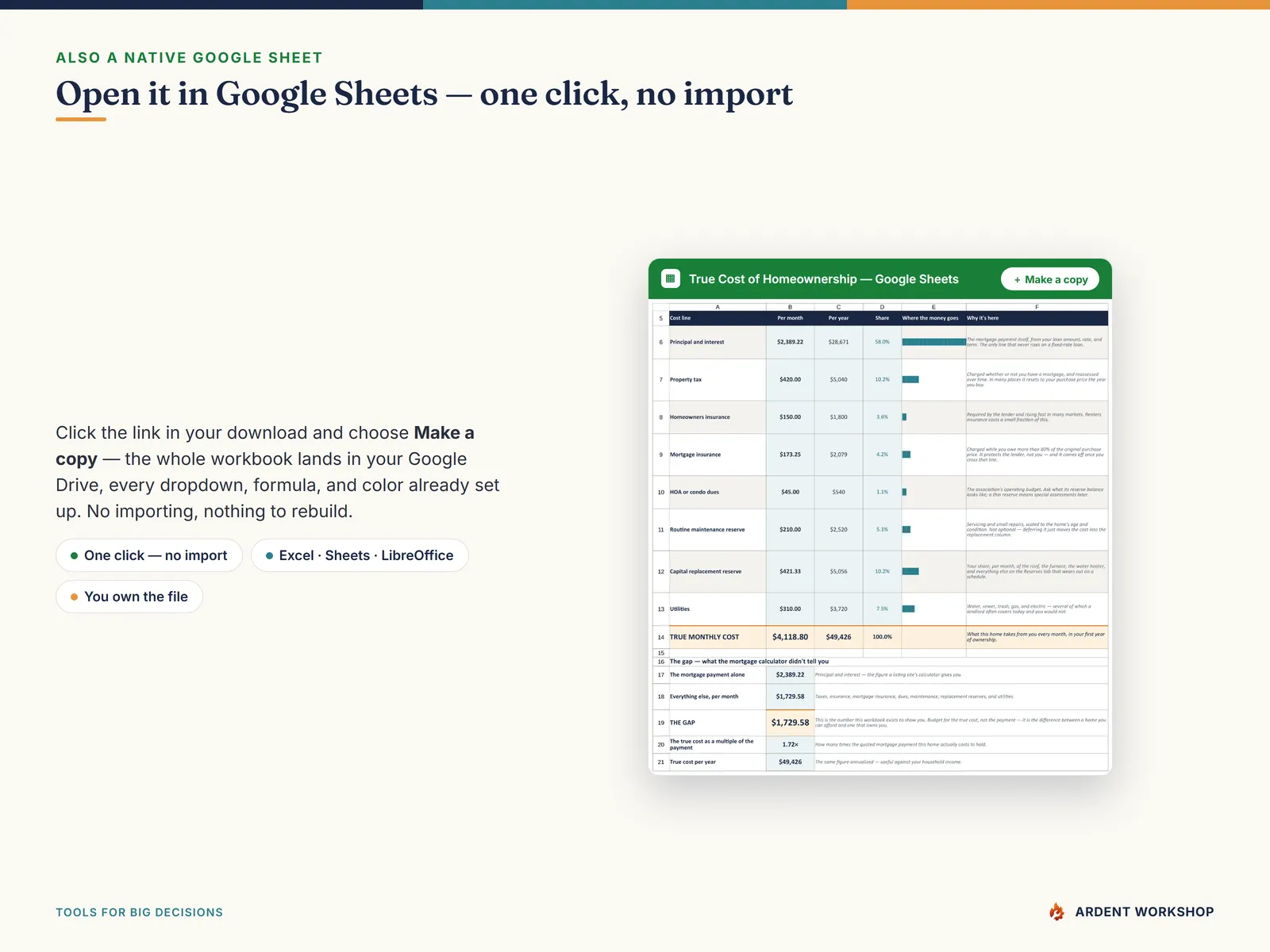Select the 'Property tax' cell
This screenshot has height=952, width=1270.
(x=718, y=379)
